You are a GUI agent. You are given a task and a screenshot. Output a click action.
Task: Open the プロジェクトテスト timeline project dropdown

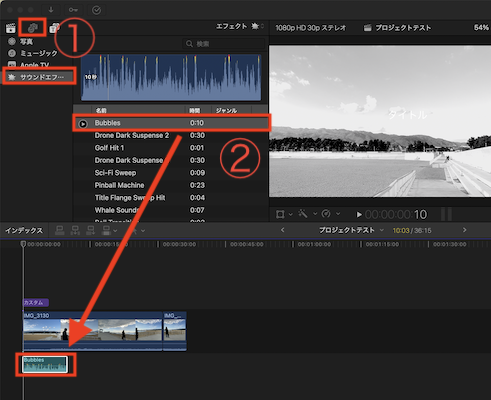coord(351,230)
